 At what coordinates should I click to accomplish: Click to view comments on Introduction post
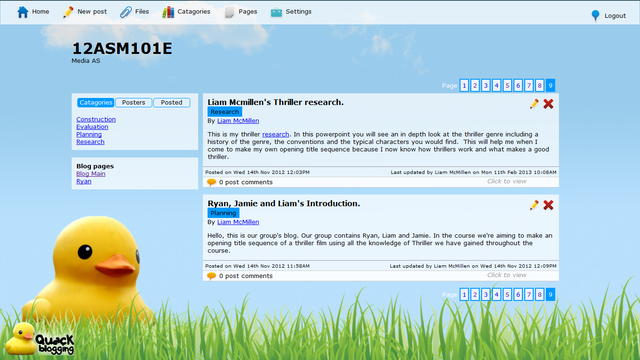click(507, 275)
